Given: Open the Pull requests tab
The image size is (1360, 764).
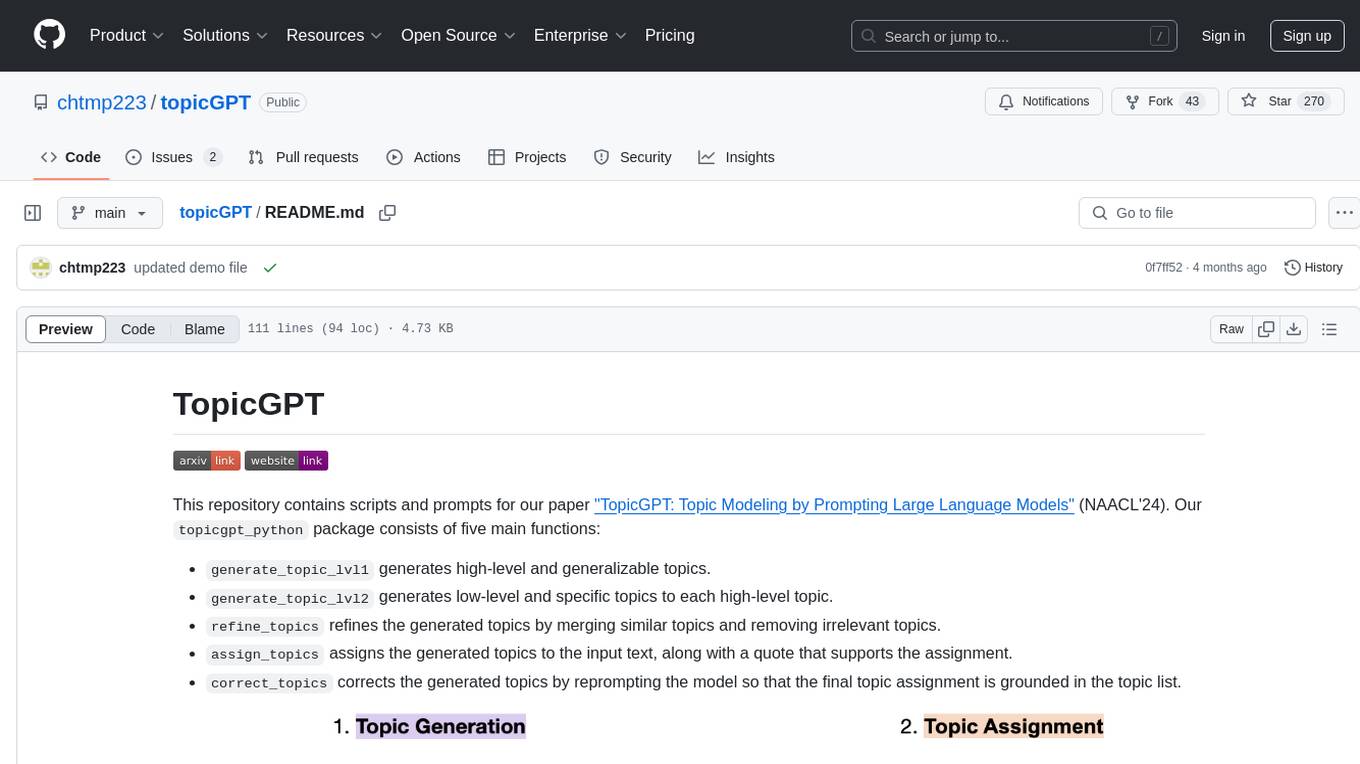Looking at the screenshot, I should (x=303, y=157).
